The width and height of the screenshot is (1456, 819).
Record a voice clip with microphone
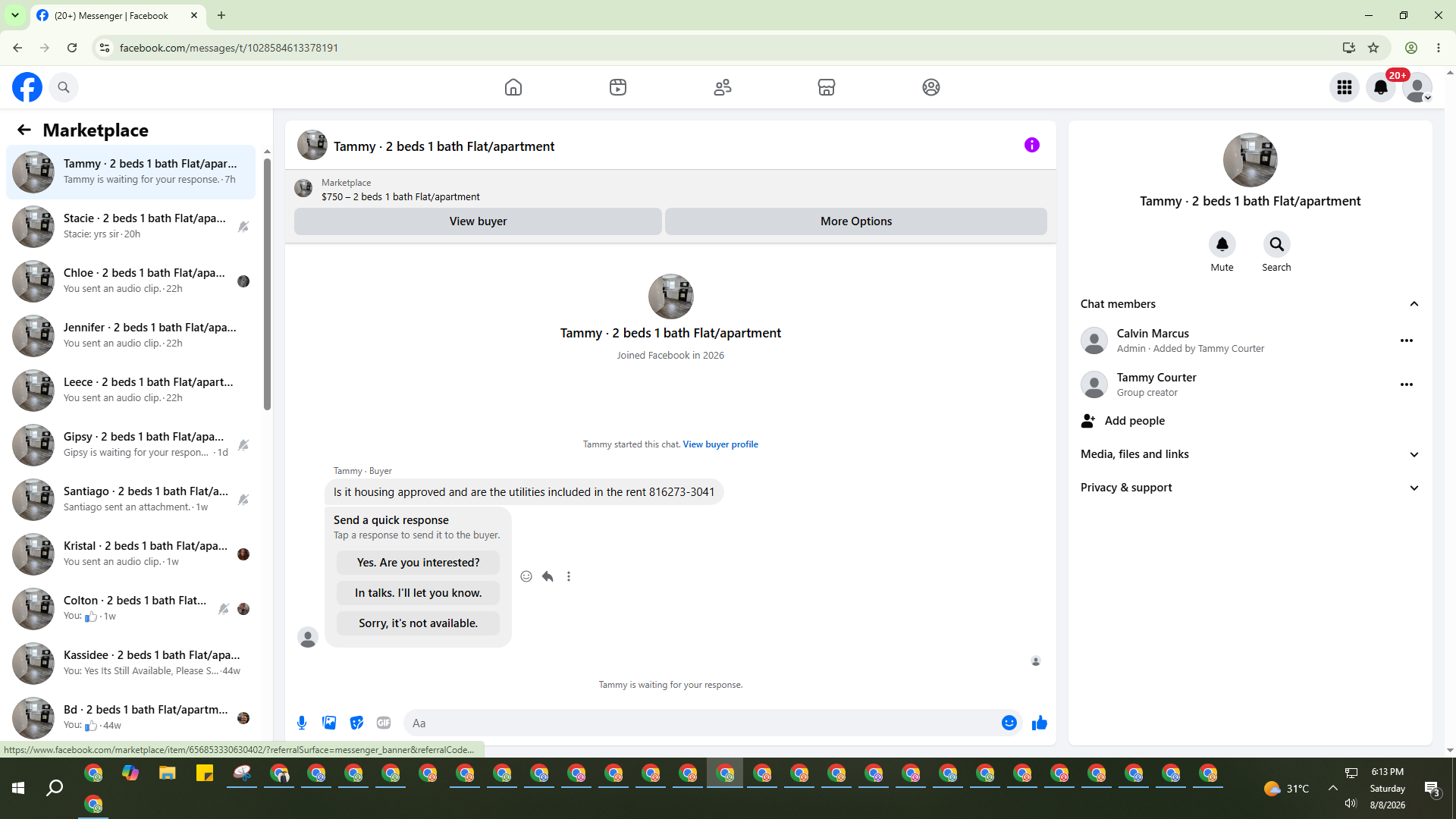pyautogui.click(x=302, y=723)
